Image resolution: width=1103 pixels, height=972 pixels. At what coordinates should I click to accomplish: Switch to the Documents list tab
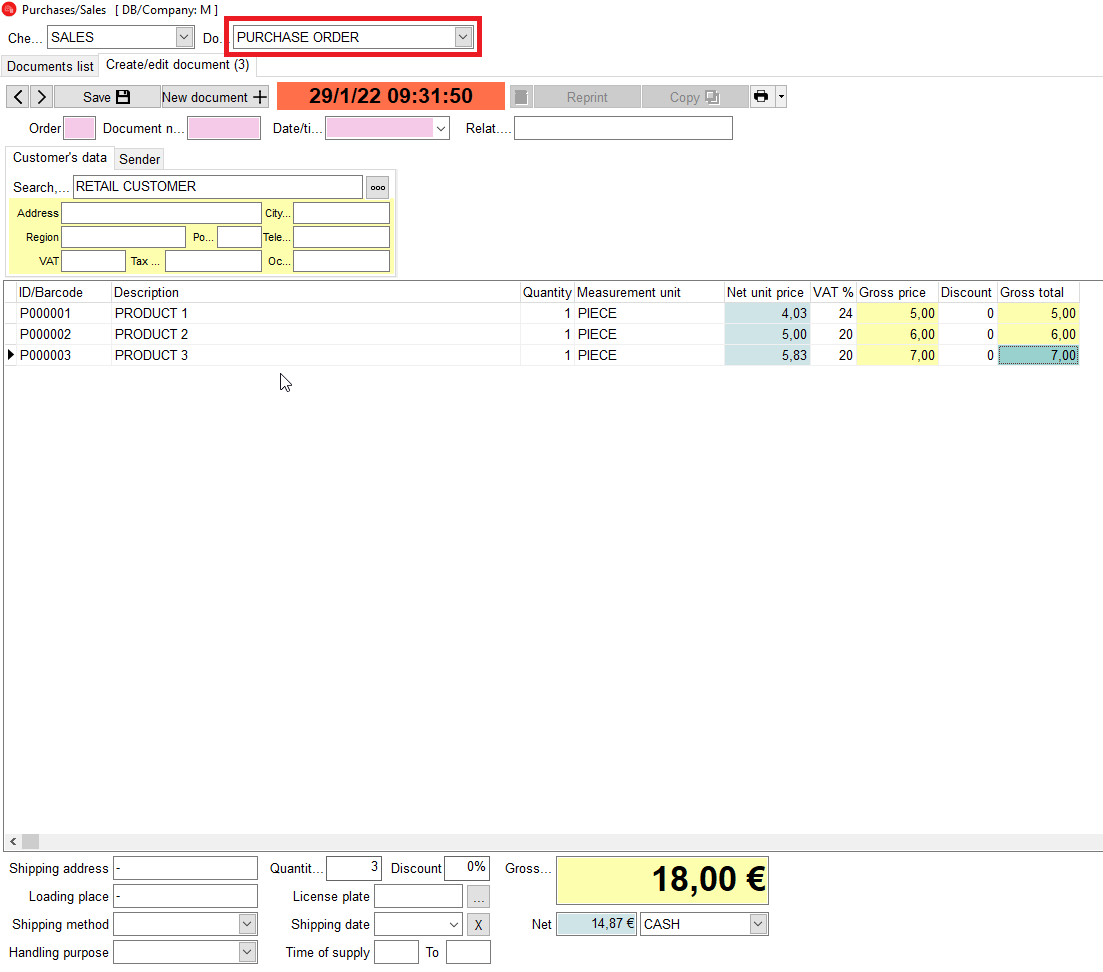tap(50, 67)
